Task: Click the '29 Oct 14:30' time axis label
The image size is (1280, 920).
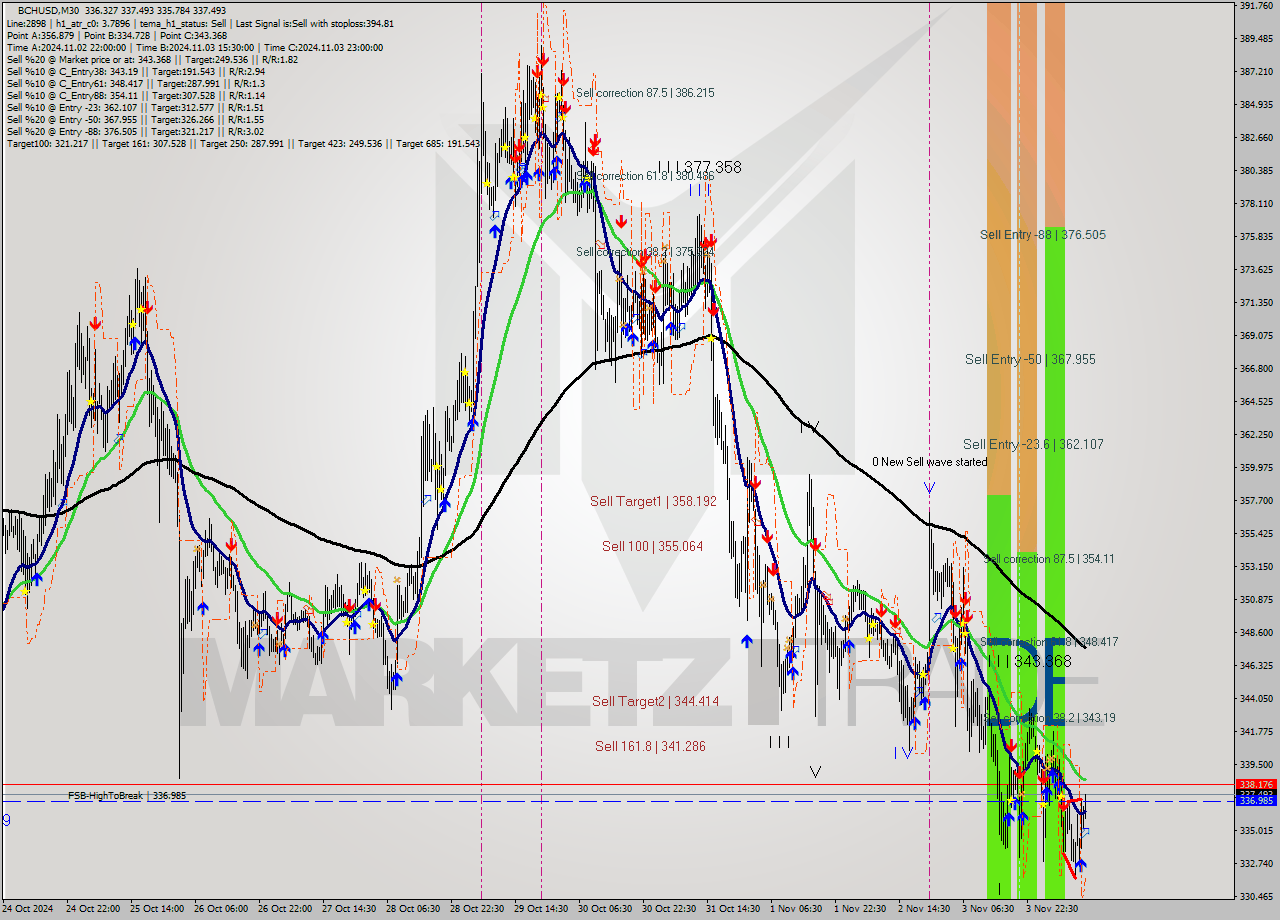Action: pyautogui.click(x=541, y=909)
